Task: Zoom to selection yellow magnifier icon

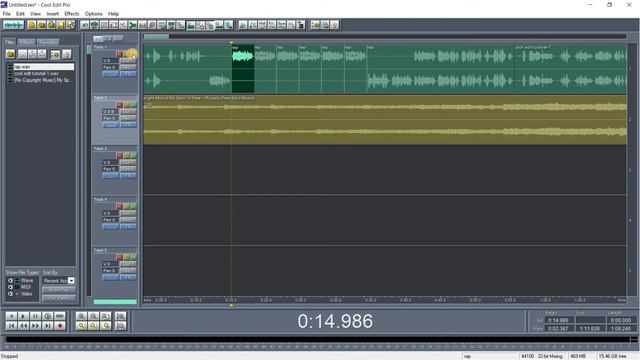Action: 81,326
